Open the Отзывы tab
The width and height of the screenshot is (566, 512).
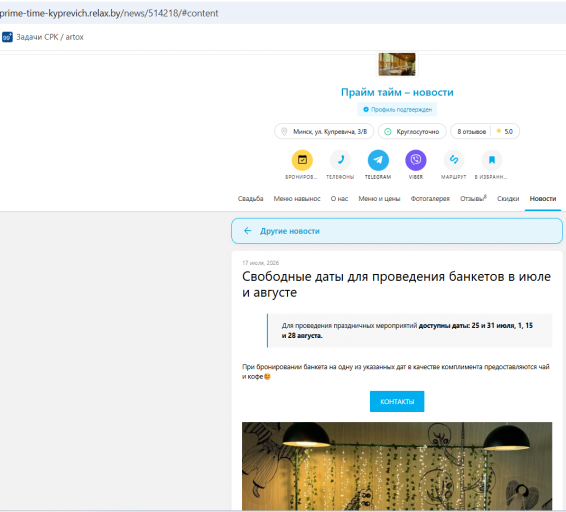[x=473, y=199]
